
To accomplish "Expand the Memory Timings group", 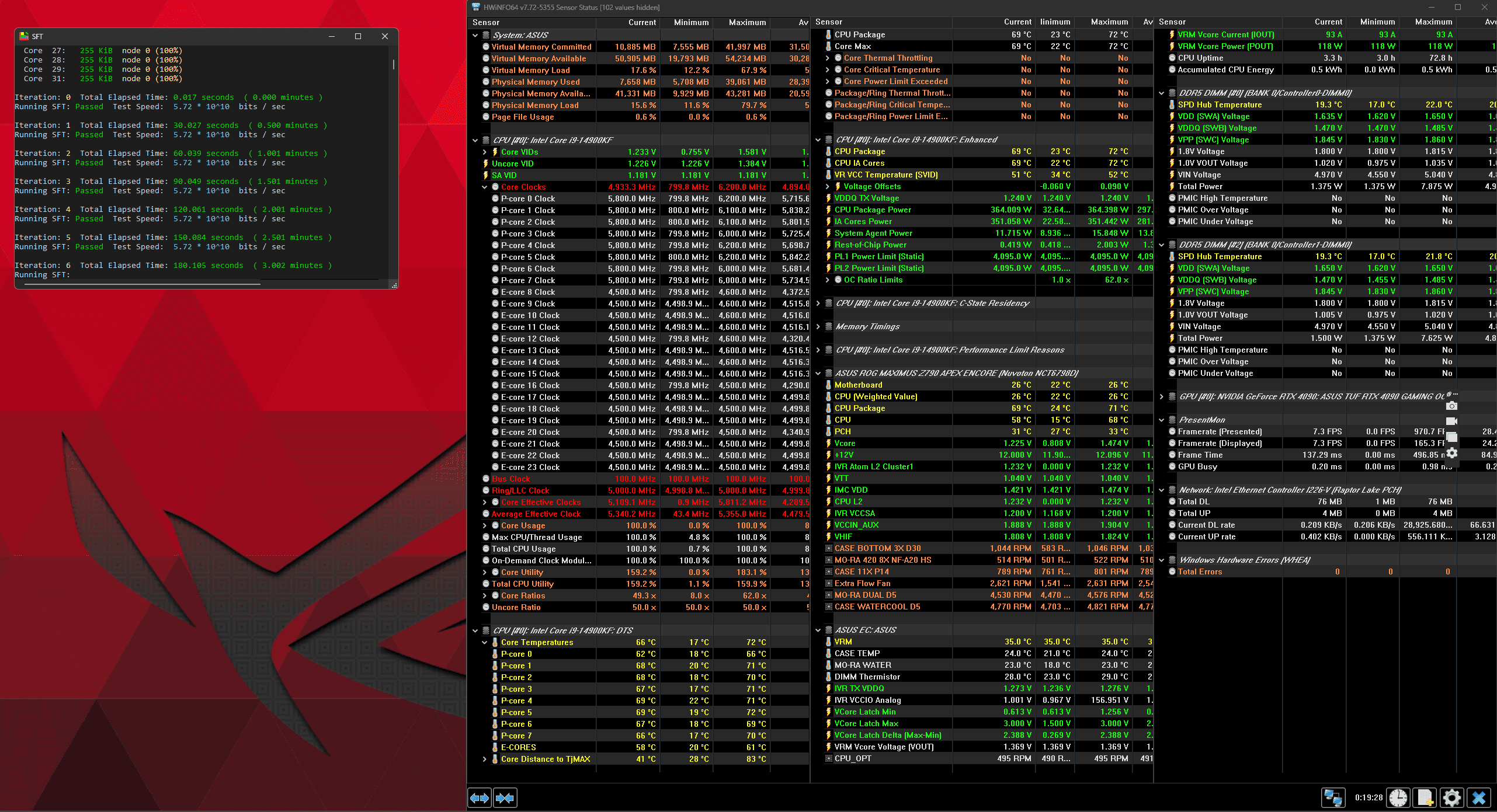I will pos(818,326).
